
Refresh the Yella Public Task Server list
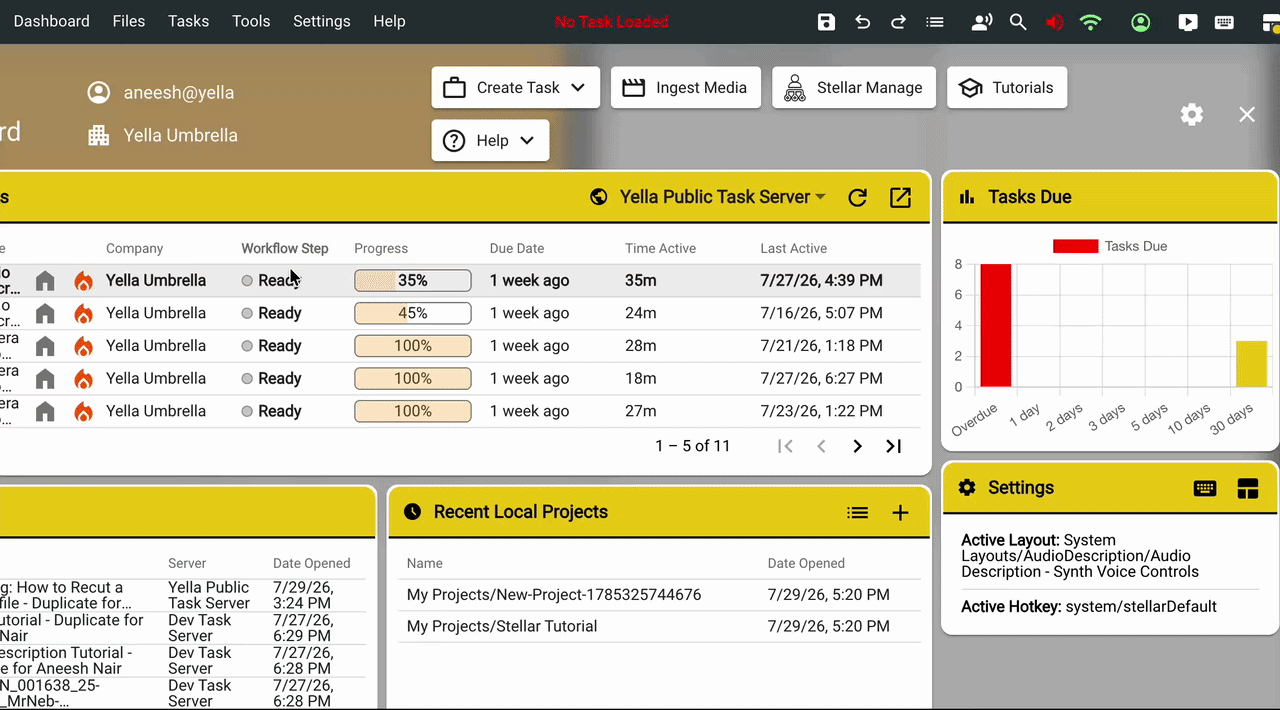857,197
